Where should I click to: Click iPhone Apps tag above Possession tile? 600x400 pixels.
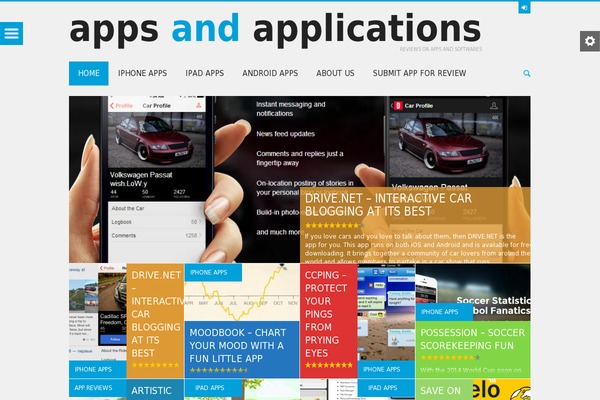[444, 312]
